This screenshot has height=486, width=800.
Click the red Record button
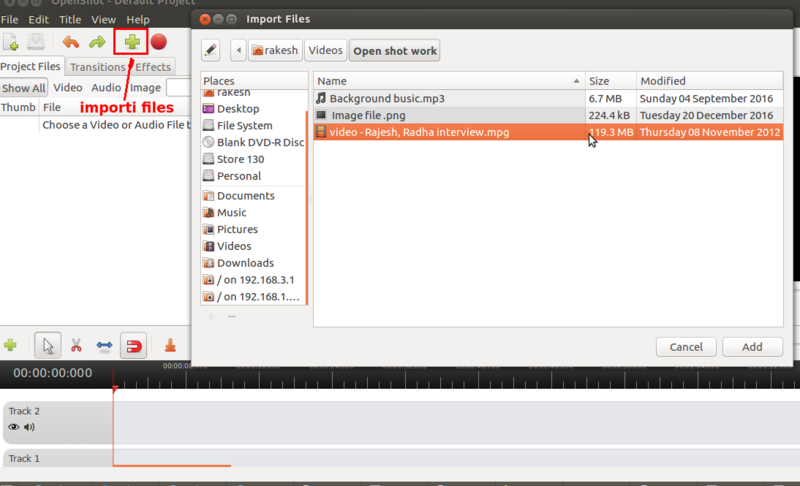tap(159, 42)
